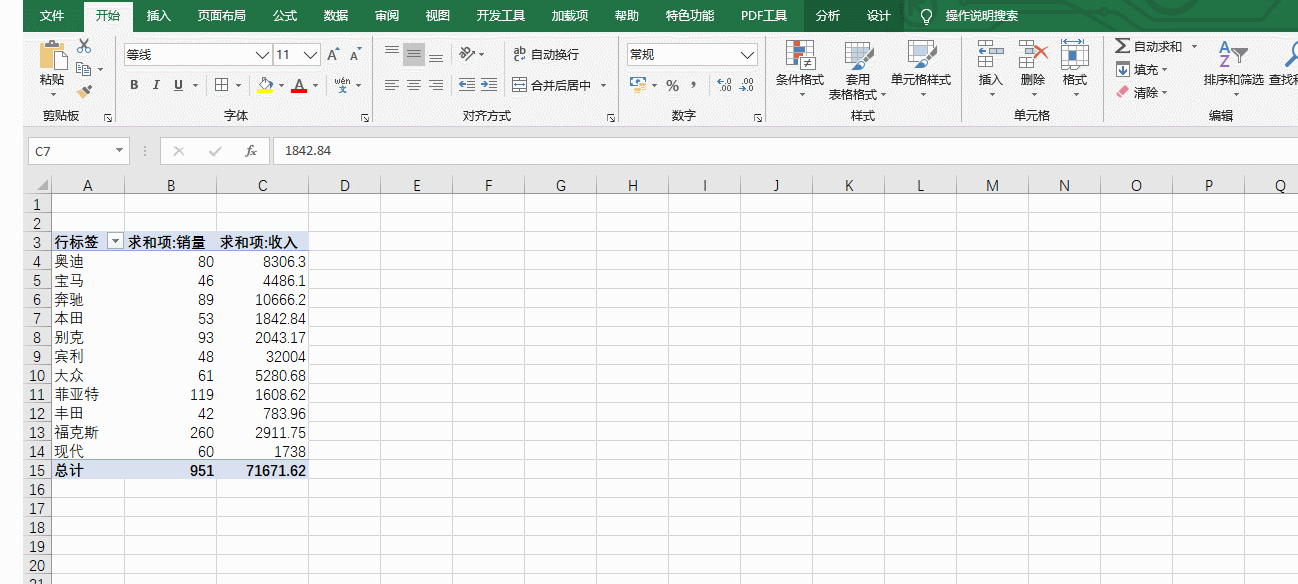Select the 福克斯 row label cell

coord(88,432)
